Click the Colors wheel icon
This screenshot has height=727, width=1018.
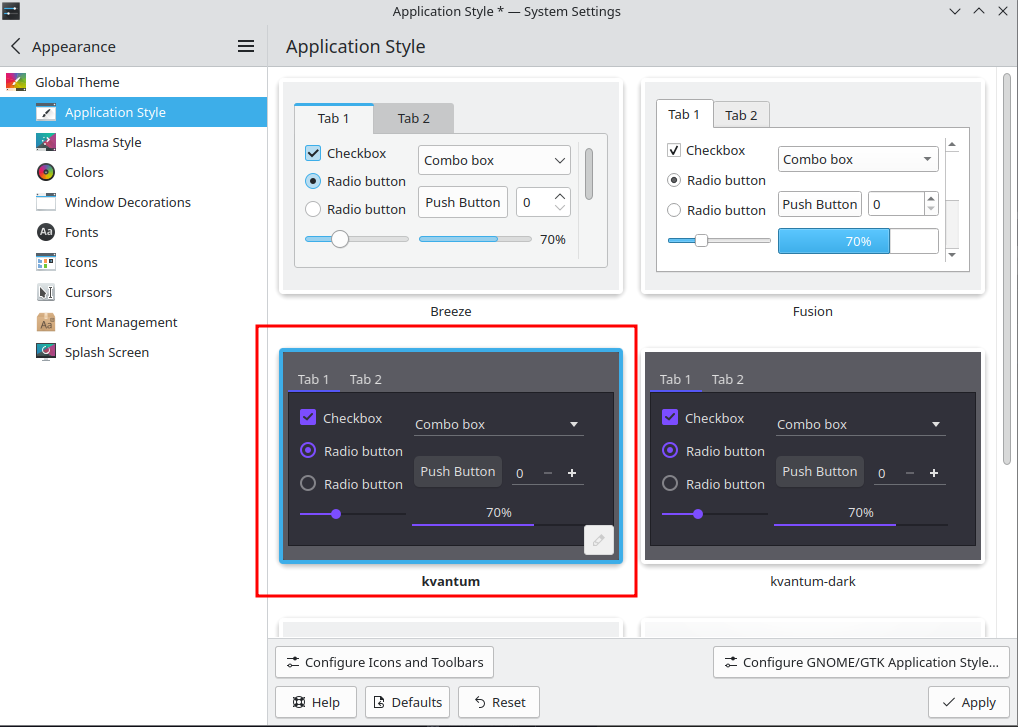point(45,172)
